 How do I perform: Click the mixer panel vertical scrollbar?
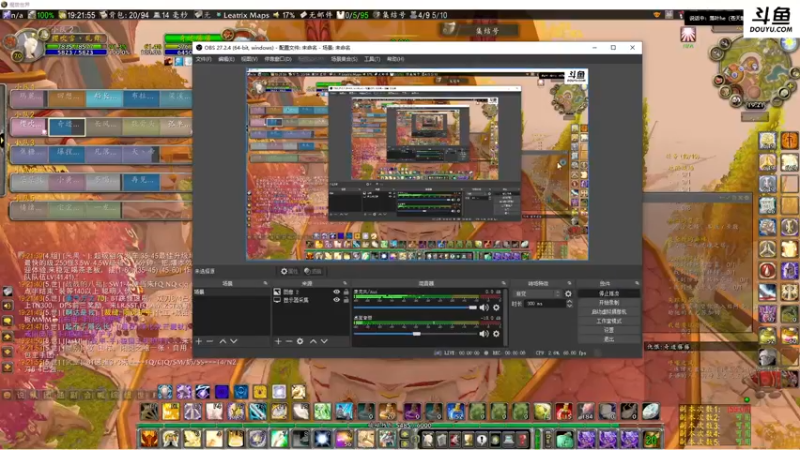[506, 316]
